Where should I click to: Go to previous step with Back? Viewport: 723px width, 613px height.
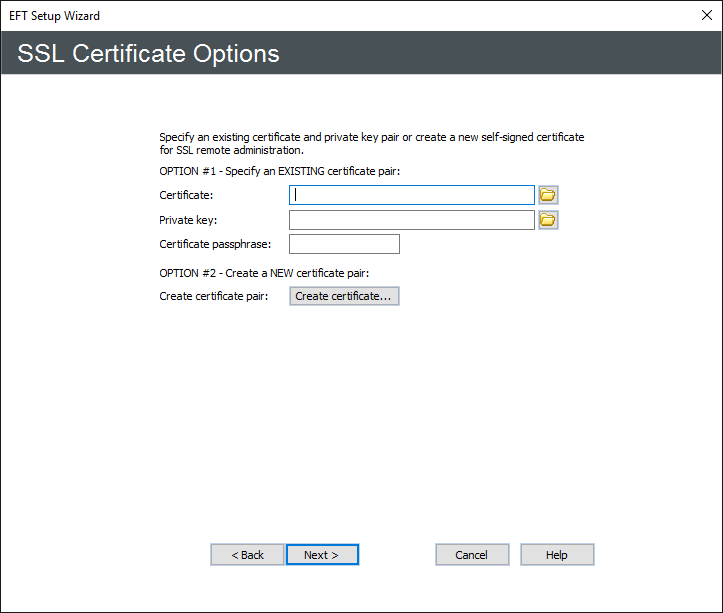coord(247,555)
